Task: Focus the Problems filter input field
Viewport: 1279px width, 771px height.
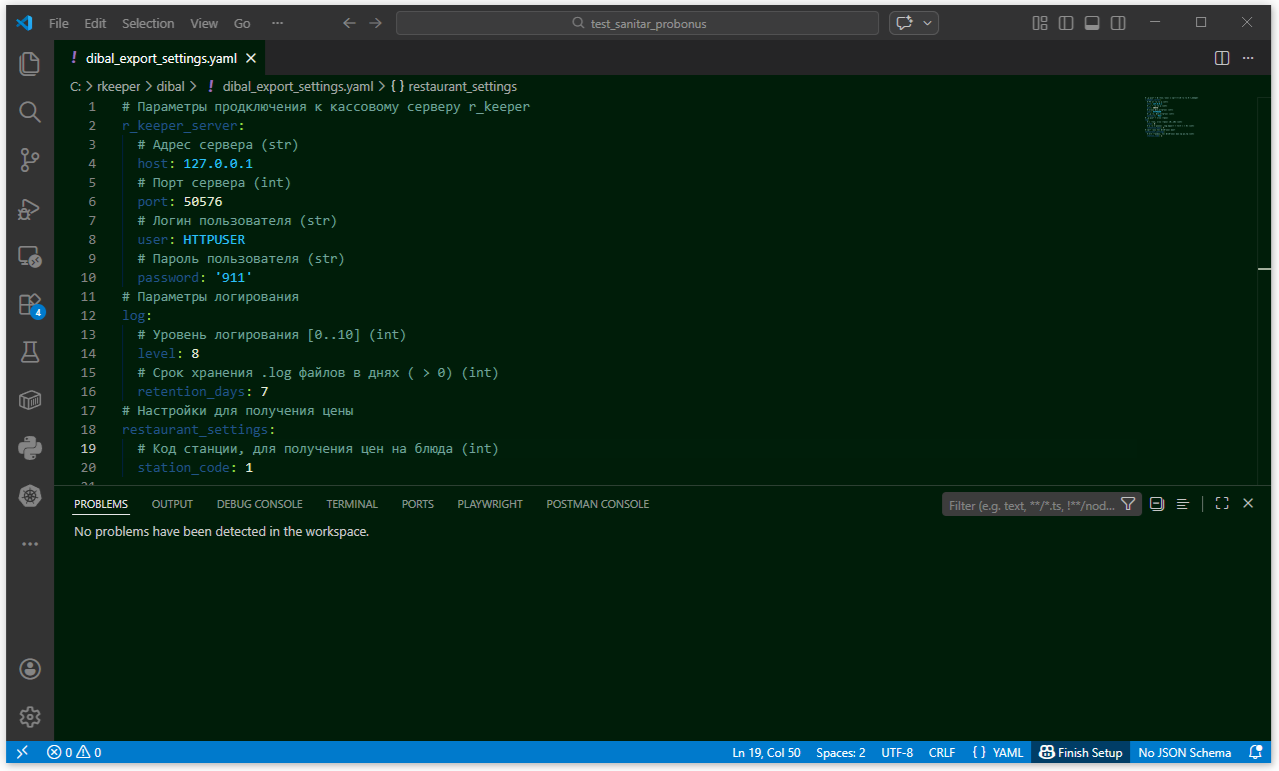Action: 1030,505
